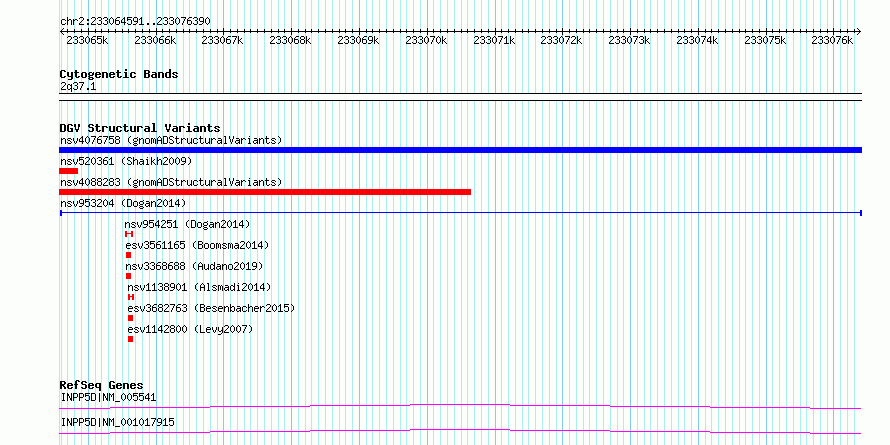890x445 pixels.
Task: Select the nsv520361 Shaikh2009 red bar
Action: coord(68,171)
